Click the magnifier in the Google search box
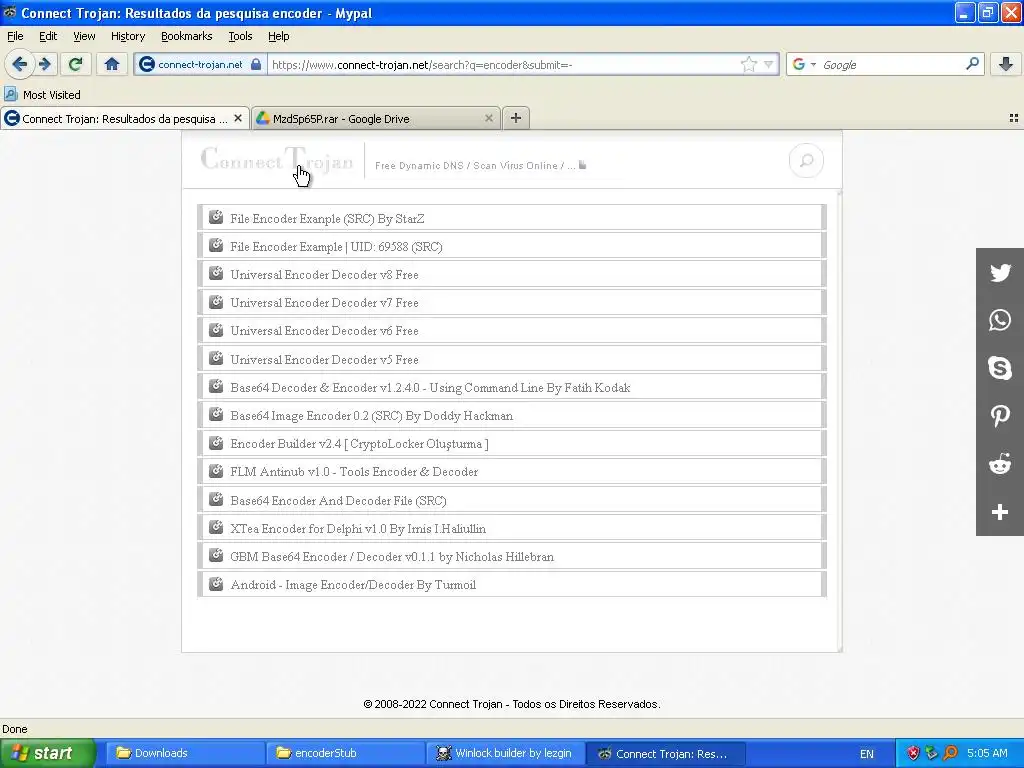 (972, 64)
